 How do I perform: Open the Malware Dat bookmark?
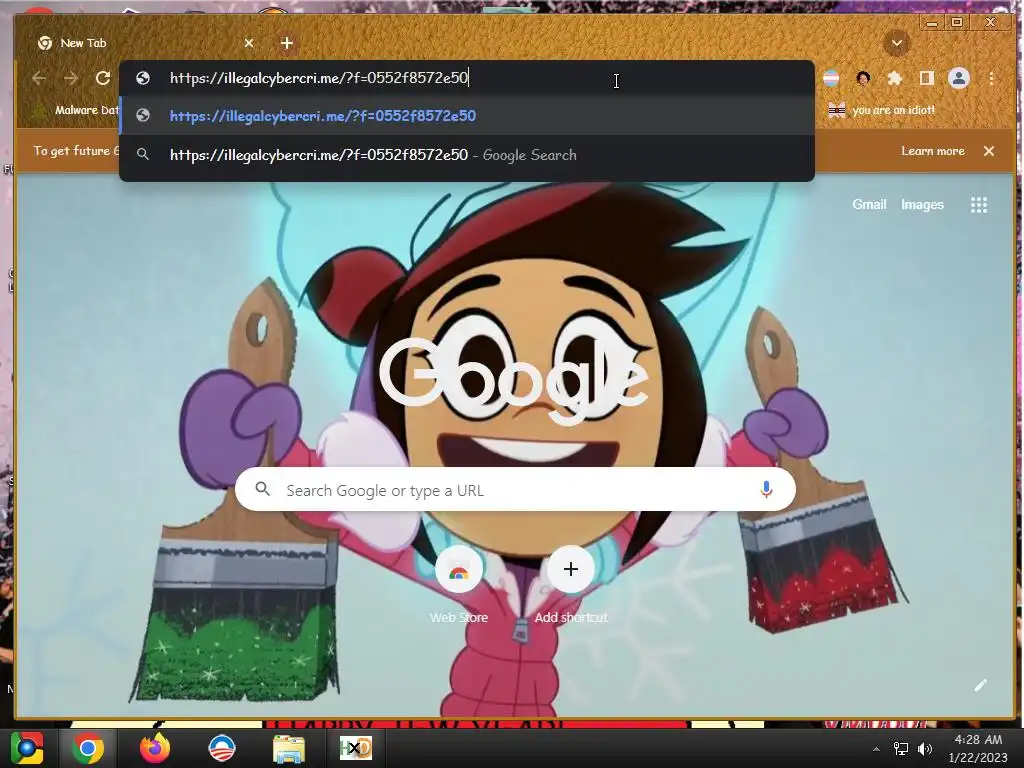coord(77,110)
